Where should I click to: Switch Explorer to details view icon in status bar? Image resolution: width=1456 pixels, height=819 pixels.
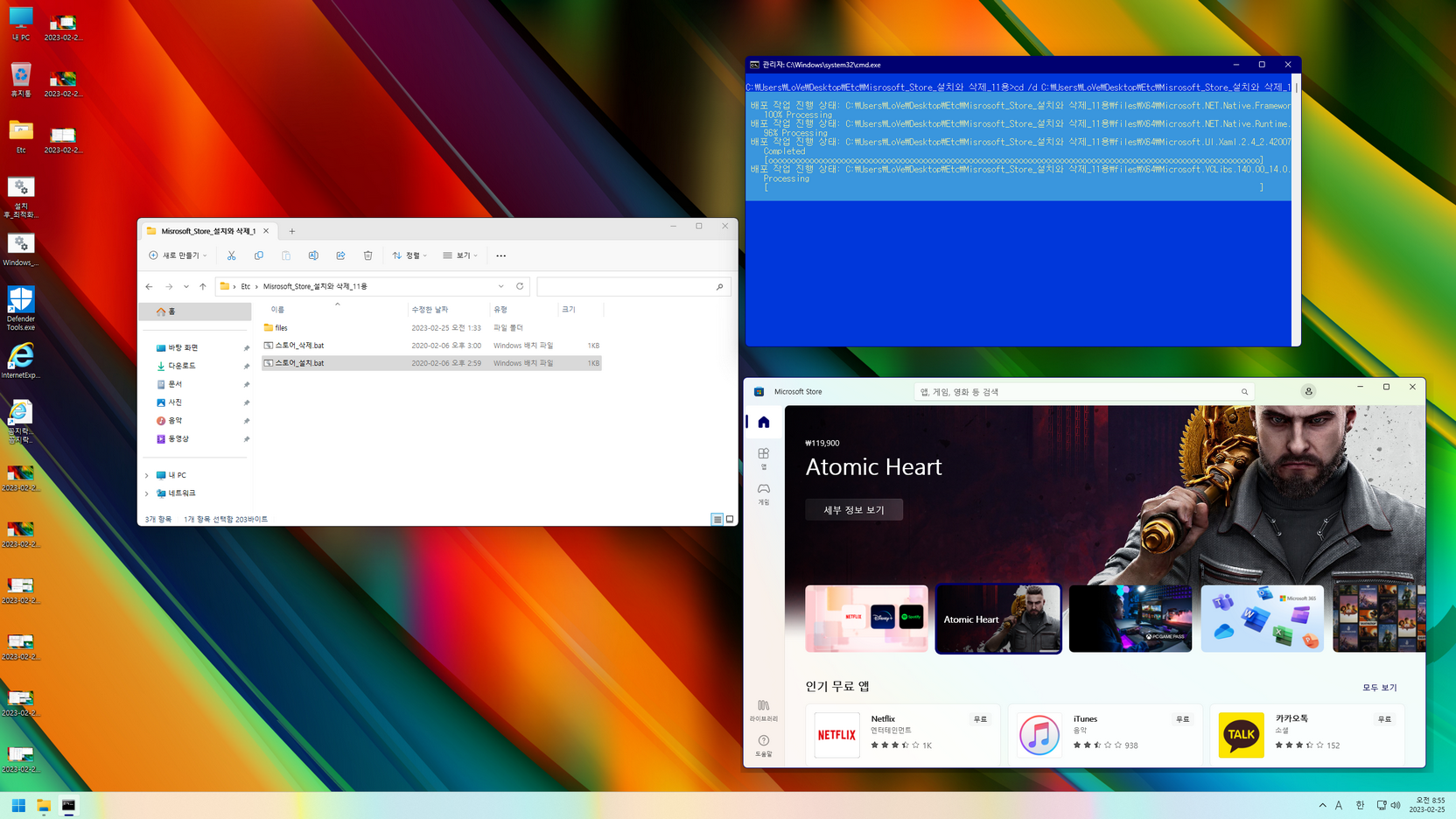tap(717, 519)
